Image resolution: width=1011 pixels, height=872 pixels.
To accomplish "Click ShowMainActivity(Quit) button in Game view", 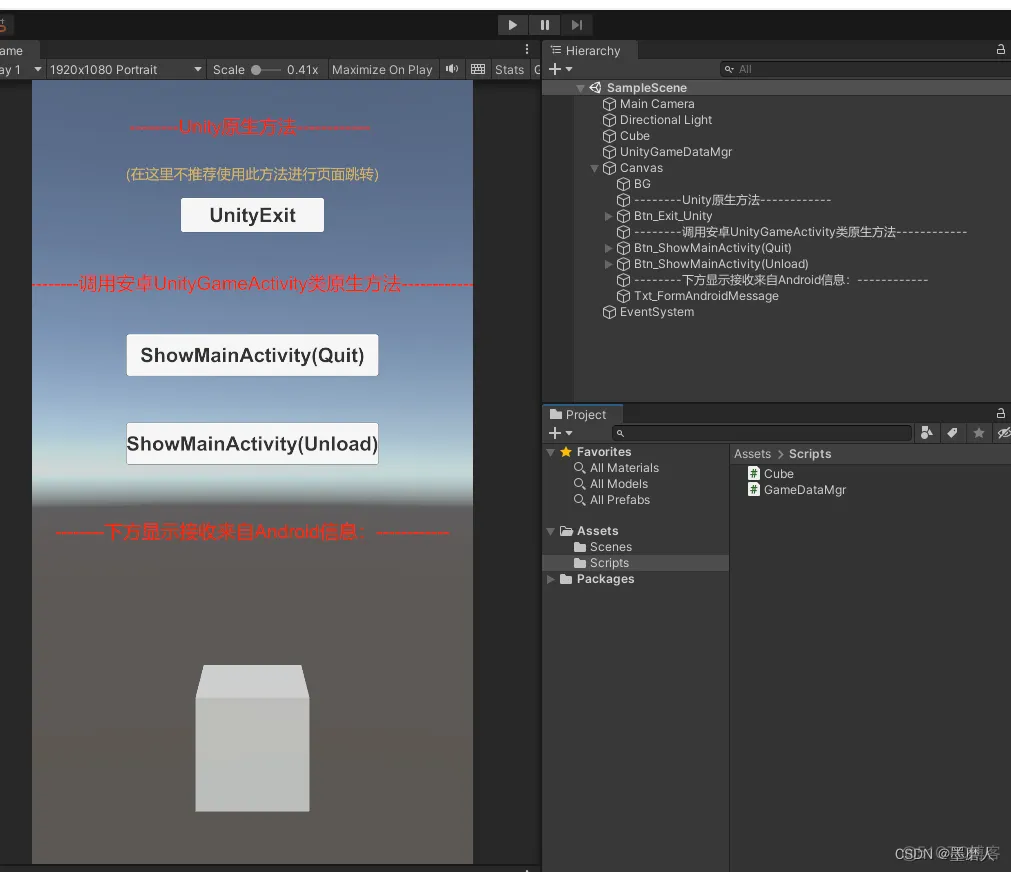I will (252, 355).
